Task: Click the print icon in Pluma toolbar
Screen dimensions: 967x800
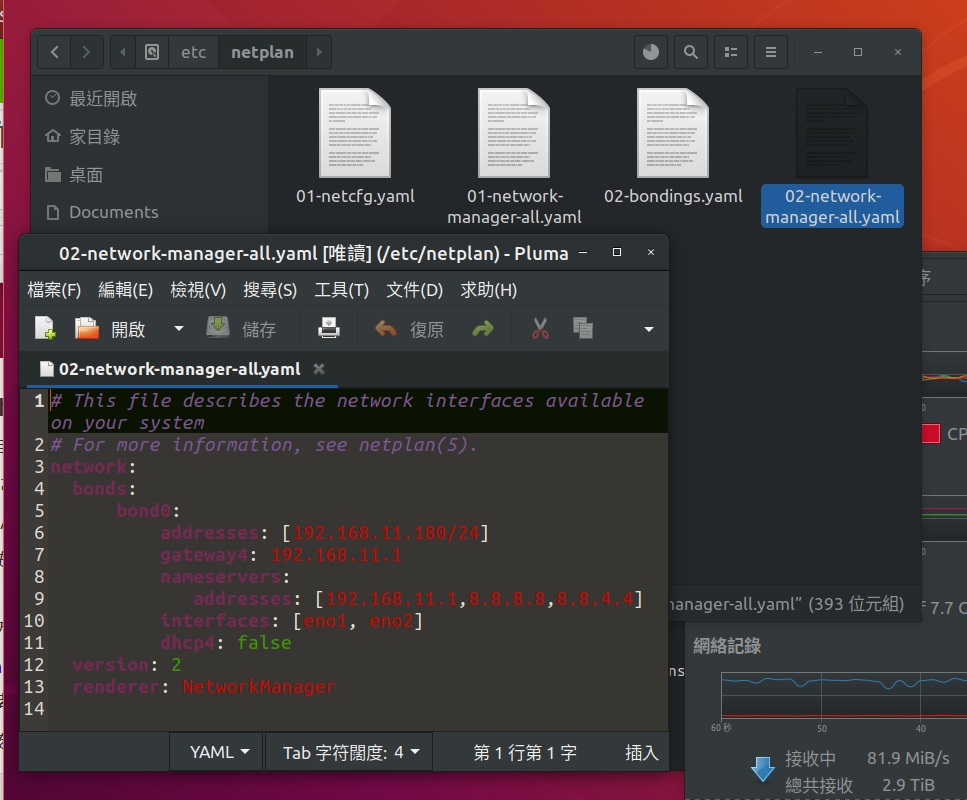Action: tap(329, 328)
